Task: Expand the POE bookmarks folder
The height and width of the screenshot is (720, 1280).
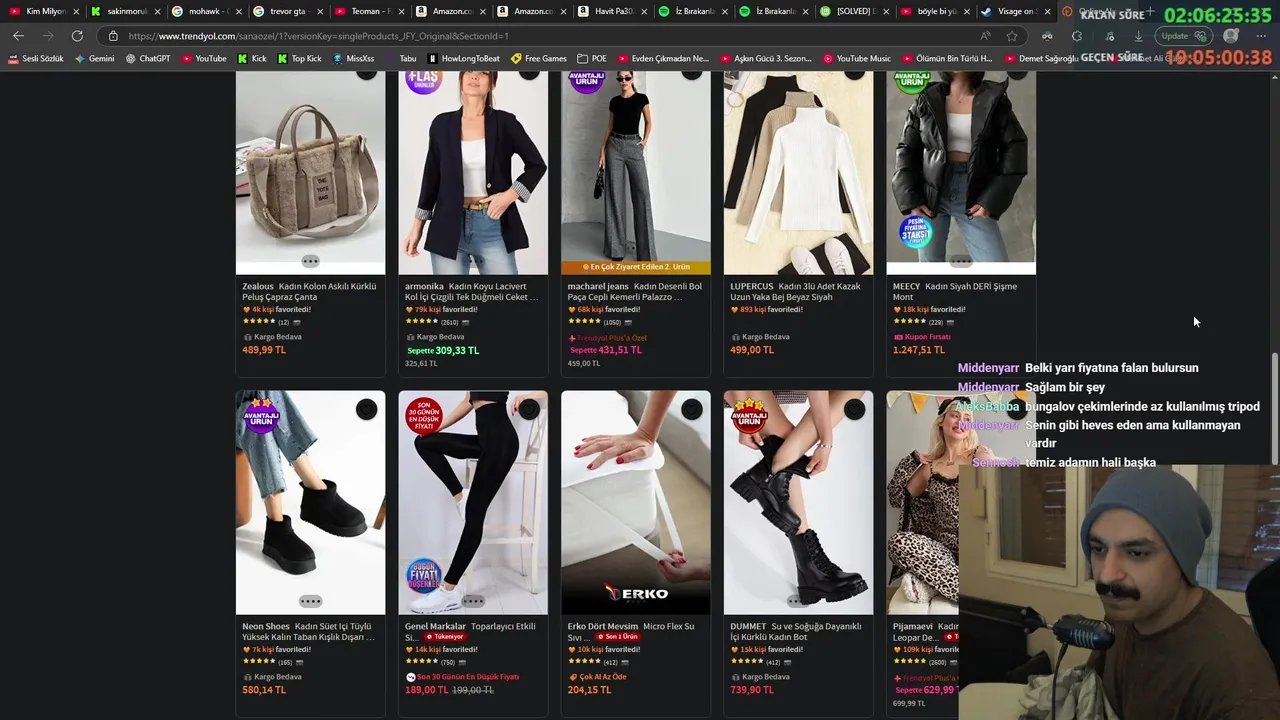Action: tap(592, 59)
